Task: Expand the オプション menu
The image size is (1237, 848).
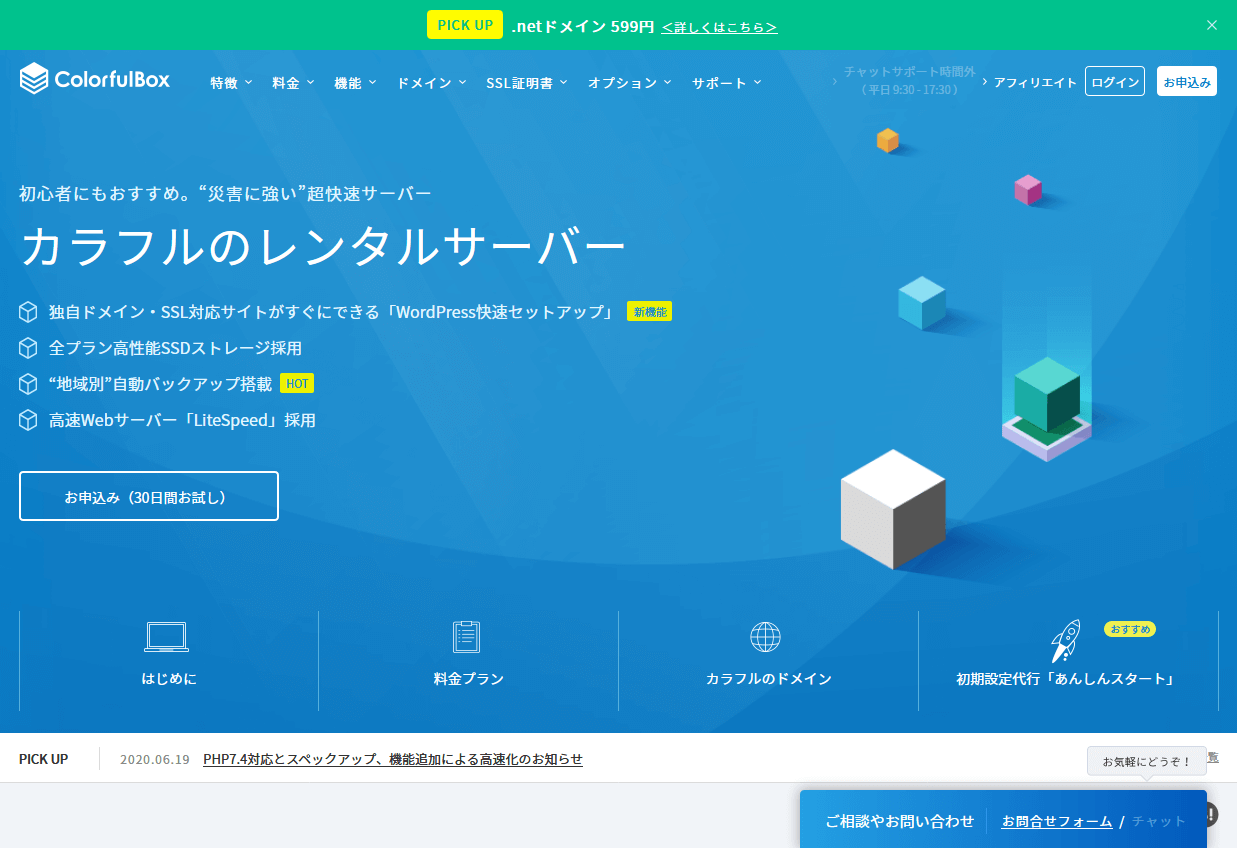Action: coord(630,83)
